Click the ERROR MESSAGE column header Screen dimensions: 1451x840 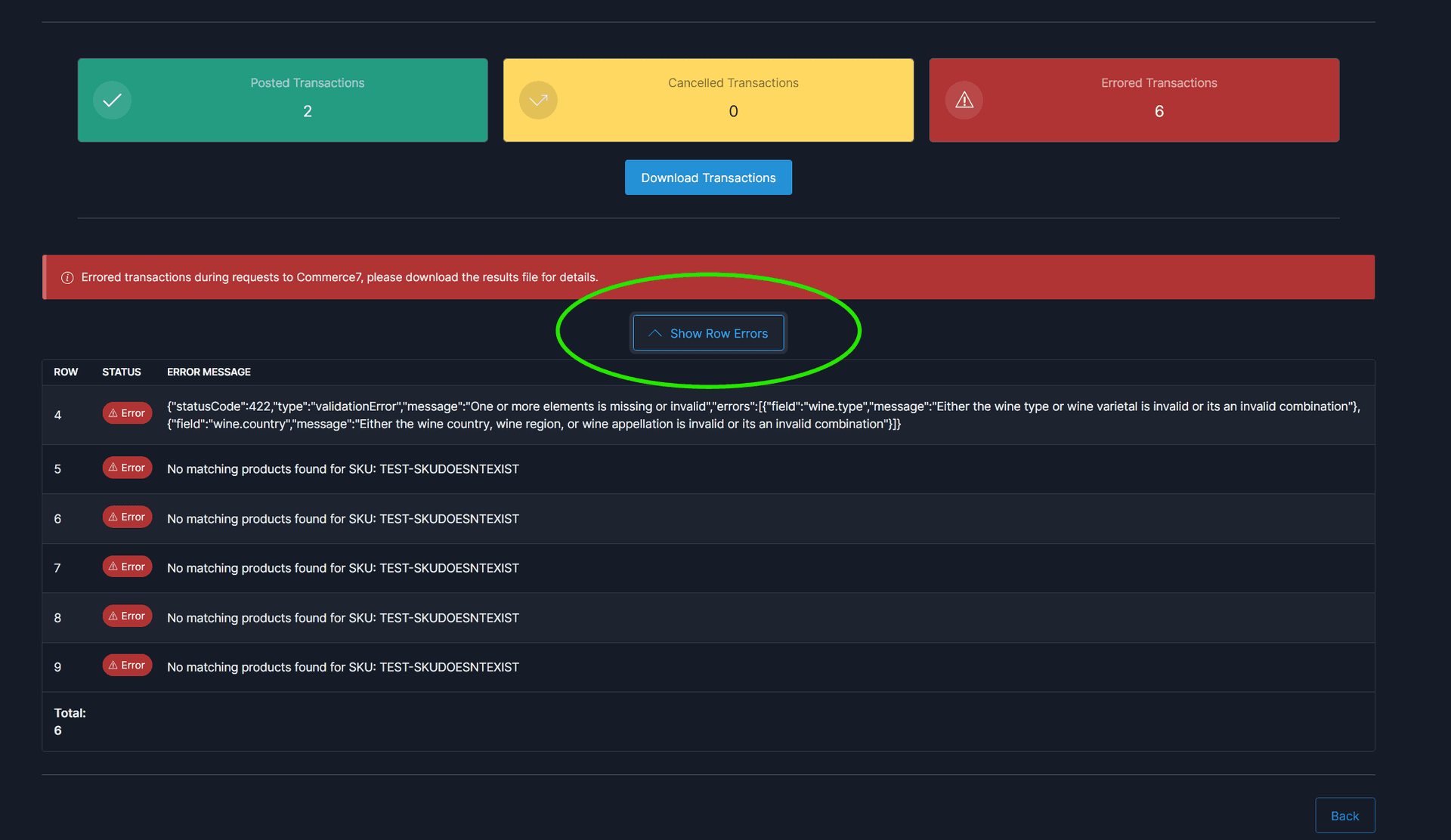click(x=209, y=372)
